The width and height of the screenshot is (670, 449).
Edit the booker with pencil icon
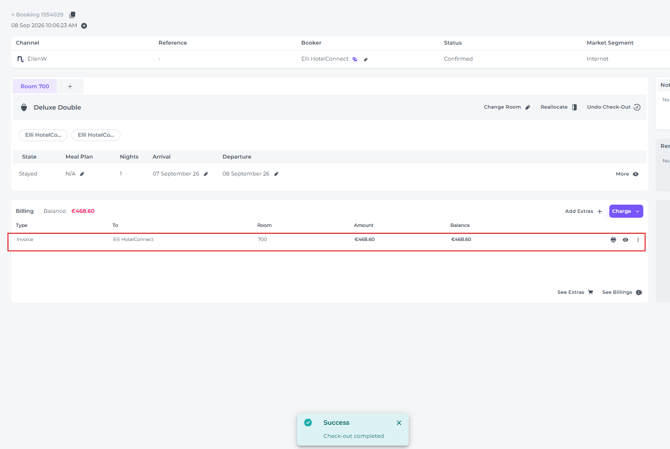point(366,59)
